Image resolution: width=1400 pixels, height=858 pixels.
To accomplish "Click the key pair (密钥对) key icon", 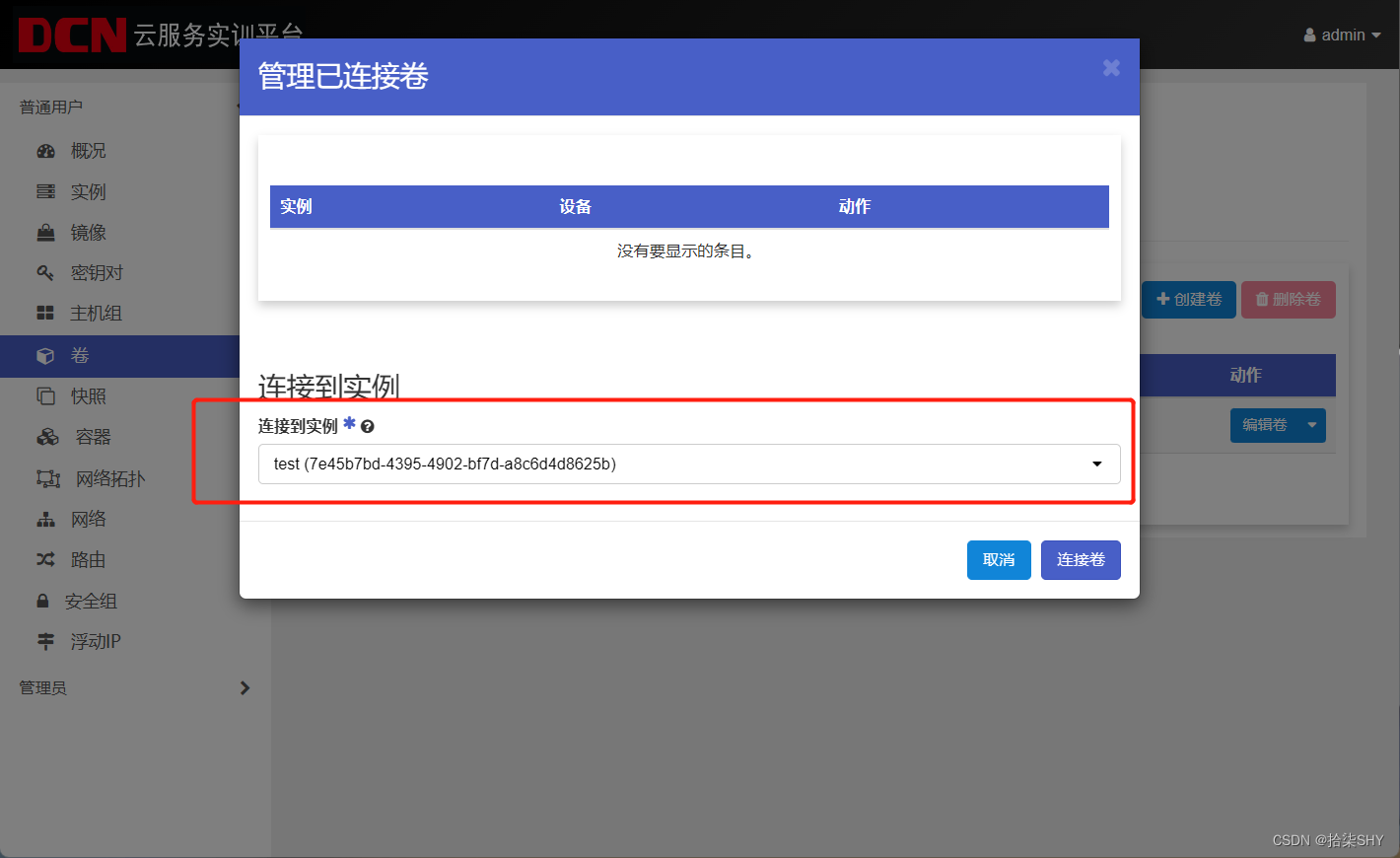I will coord(45,273).
